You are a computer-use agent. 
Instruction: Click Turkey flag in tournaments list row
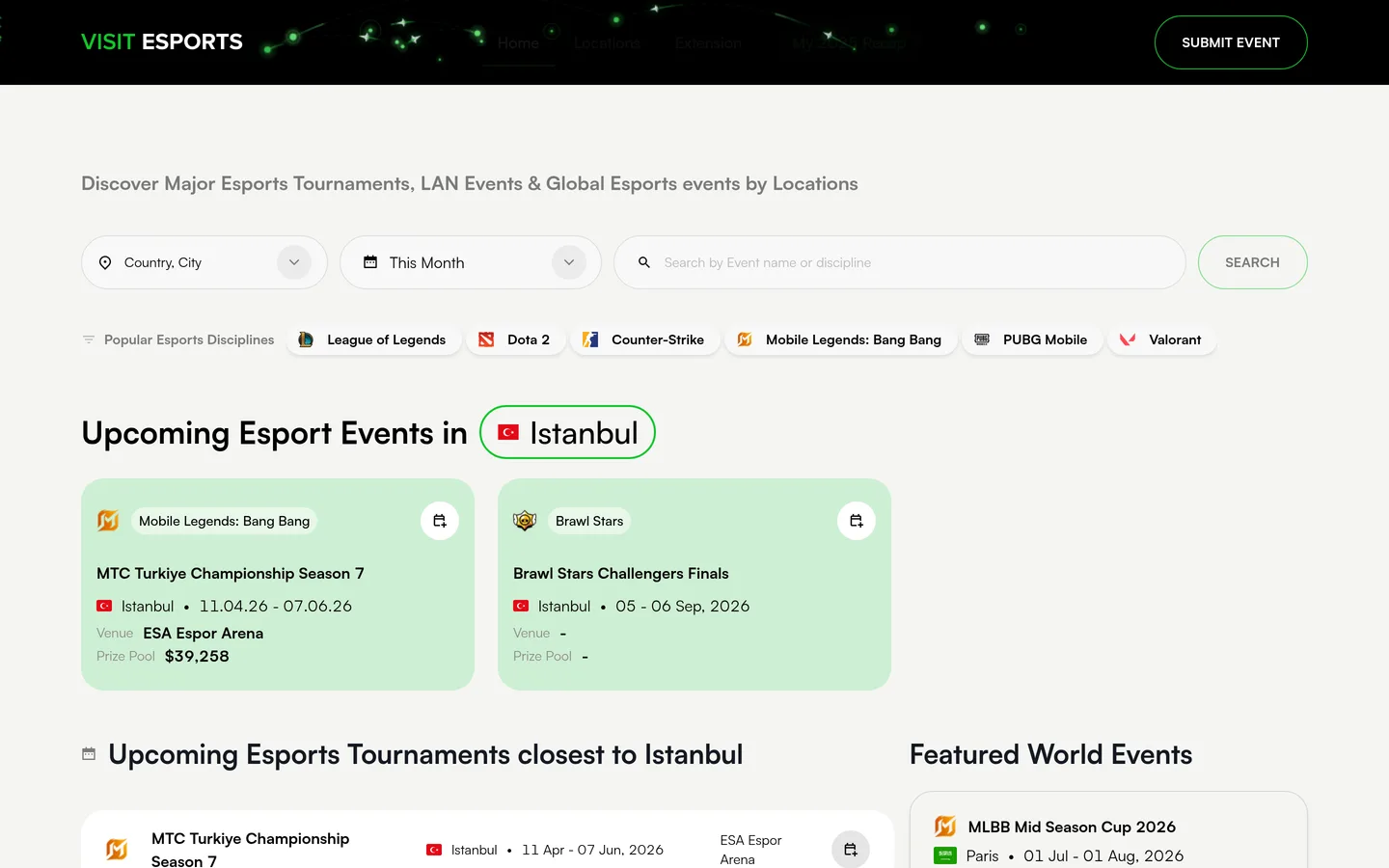point(434,850)
